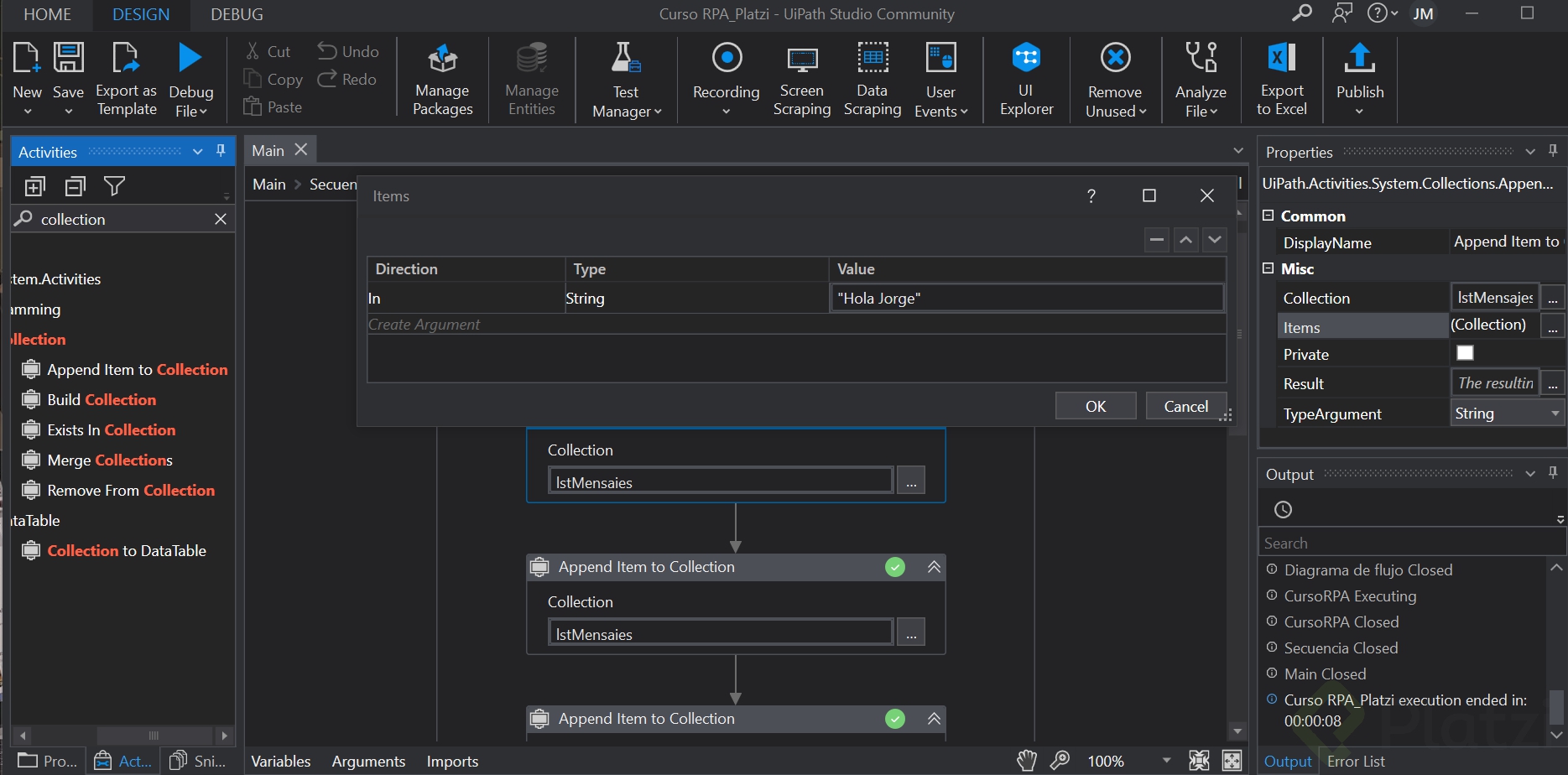Export workflow to Excel
This screenshot has width=1568, height=775.
tap(1281, 81)
